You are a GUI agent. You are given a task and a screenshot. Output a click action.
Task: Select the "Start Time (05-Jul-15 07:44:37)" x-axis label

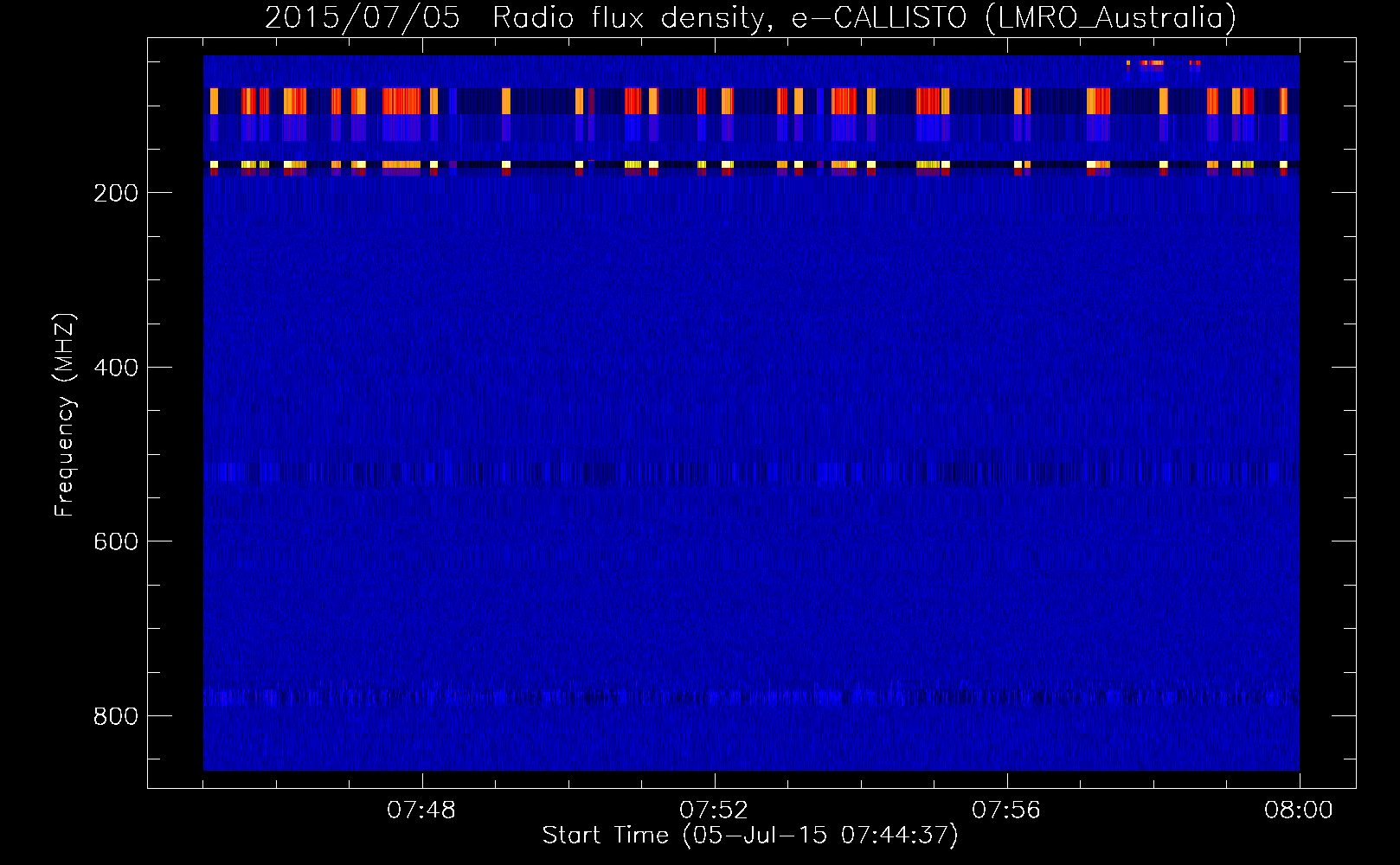pyautogui.click(x=750, y=836)
